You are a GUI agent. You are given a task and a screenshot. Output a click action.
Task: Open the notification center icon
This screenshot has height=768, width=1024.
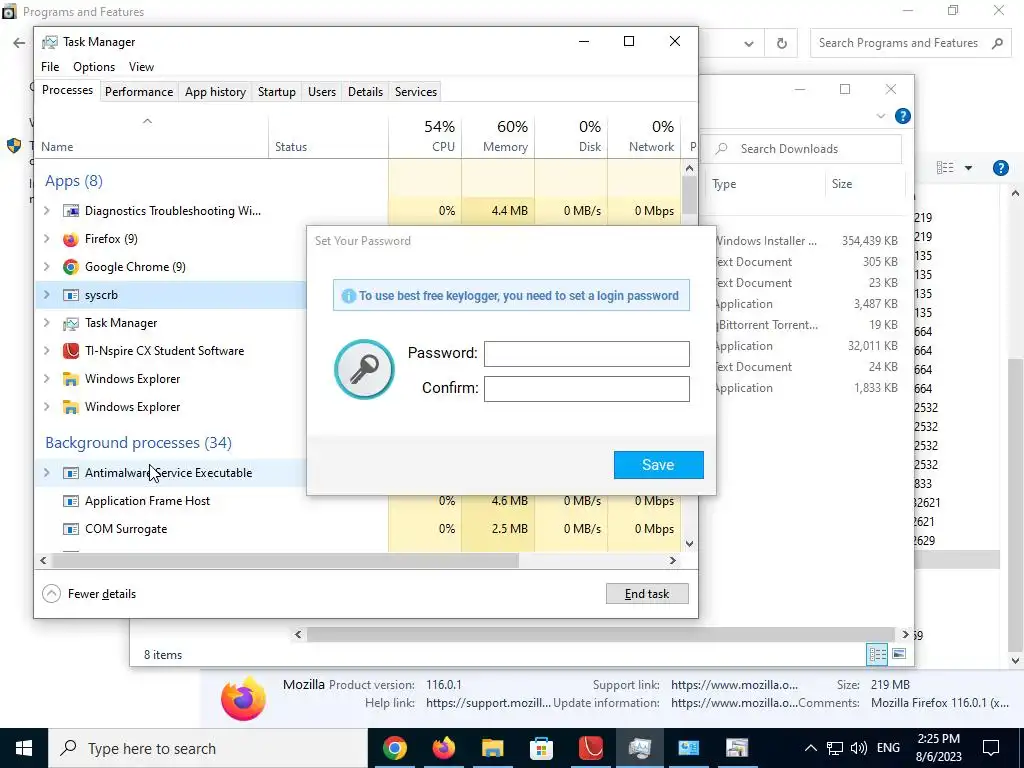(991, 748)
